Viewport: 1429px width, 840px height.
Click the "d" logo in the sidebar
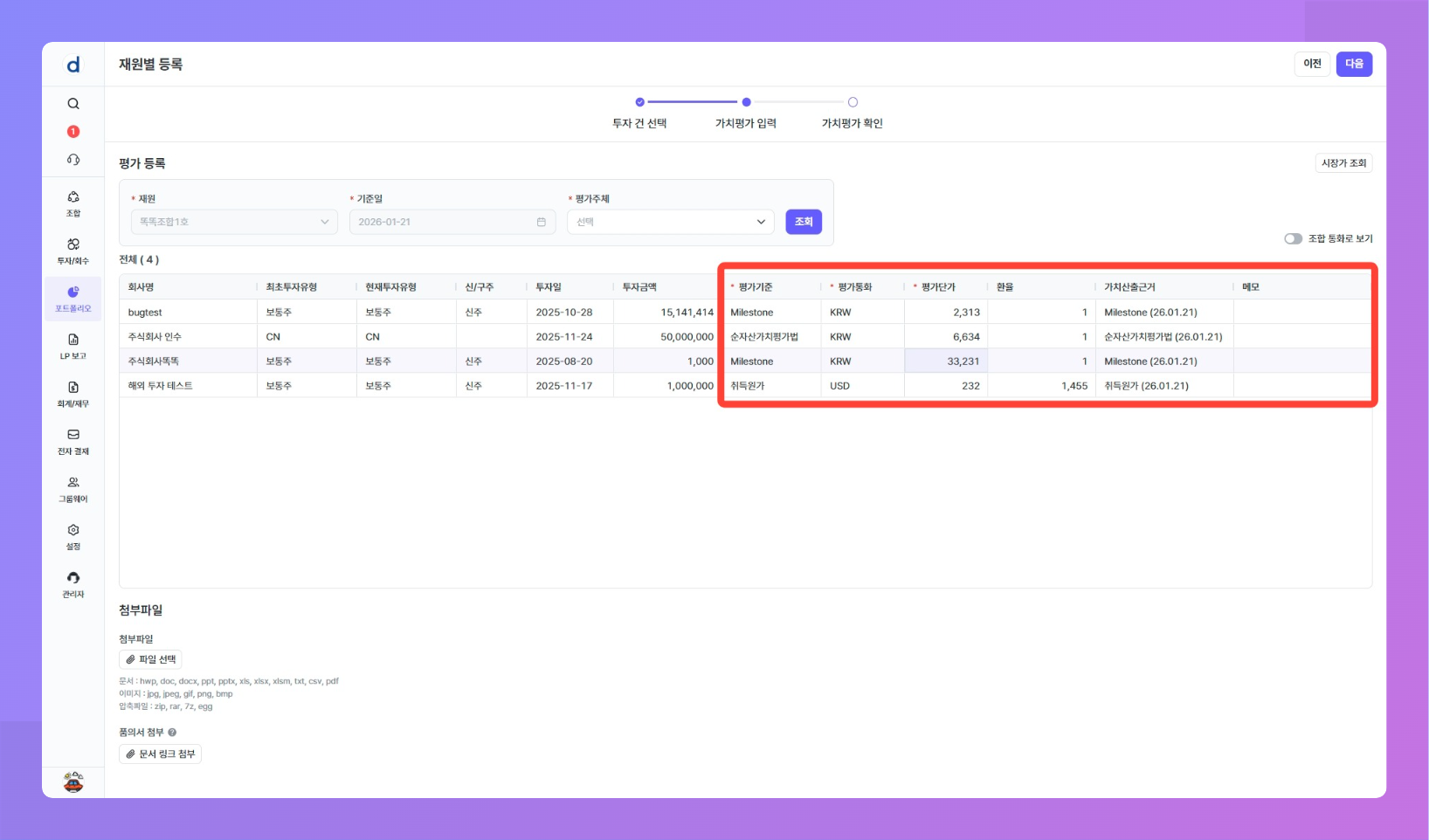(73, 65)
